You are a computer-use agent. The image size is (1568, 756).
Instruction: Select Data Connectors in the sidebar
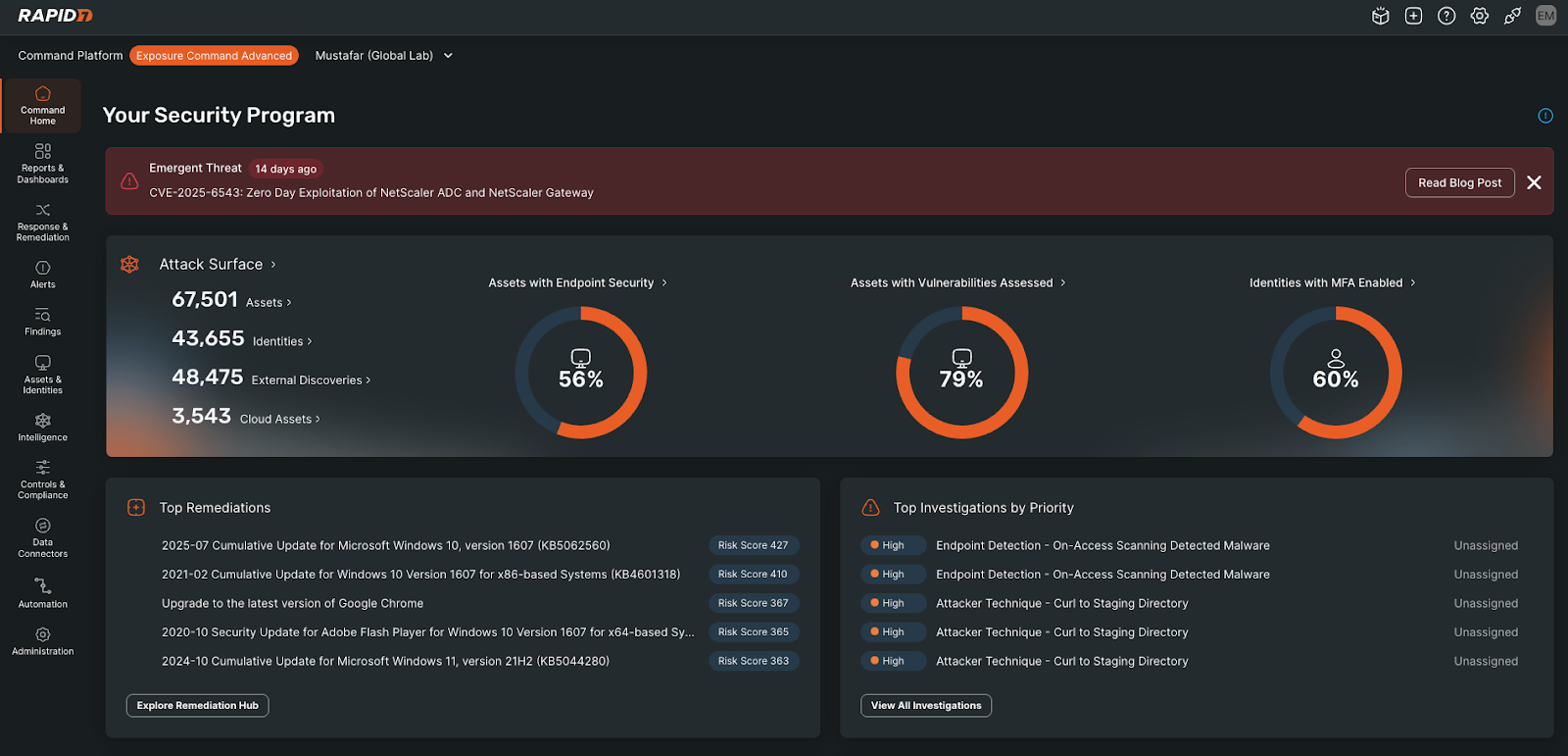(x=42, y=537)
